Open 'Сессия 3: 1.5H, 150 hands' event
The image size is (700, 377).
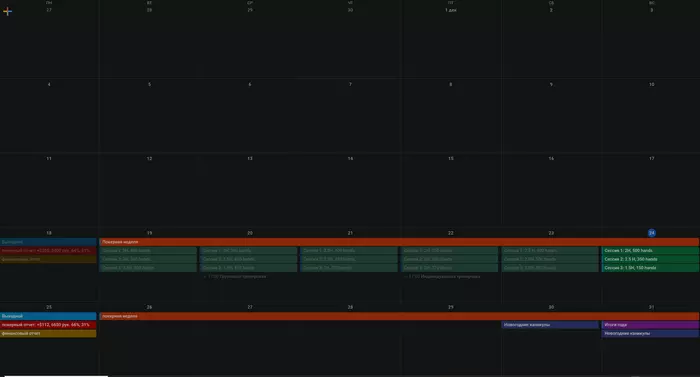pyautogui.click(x=650, y=268)
